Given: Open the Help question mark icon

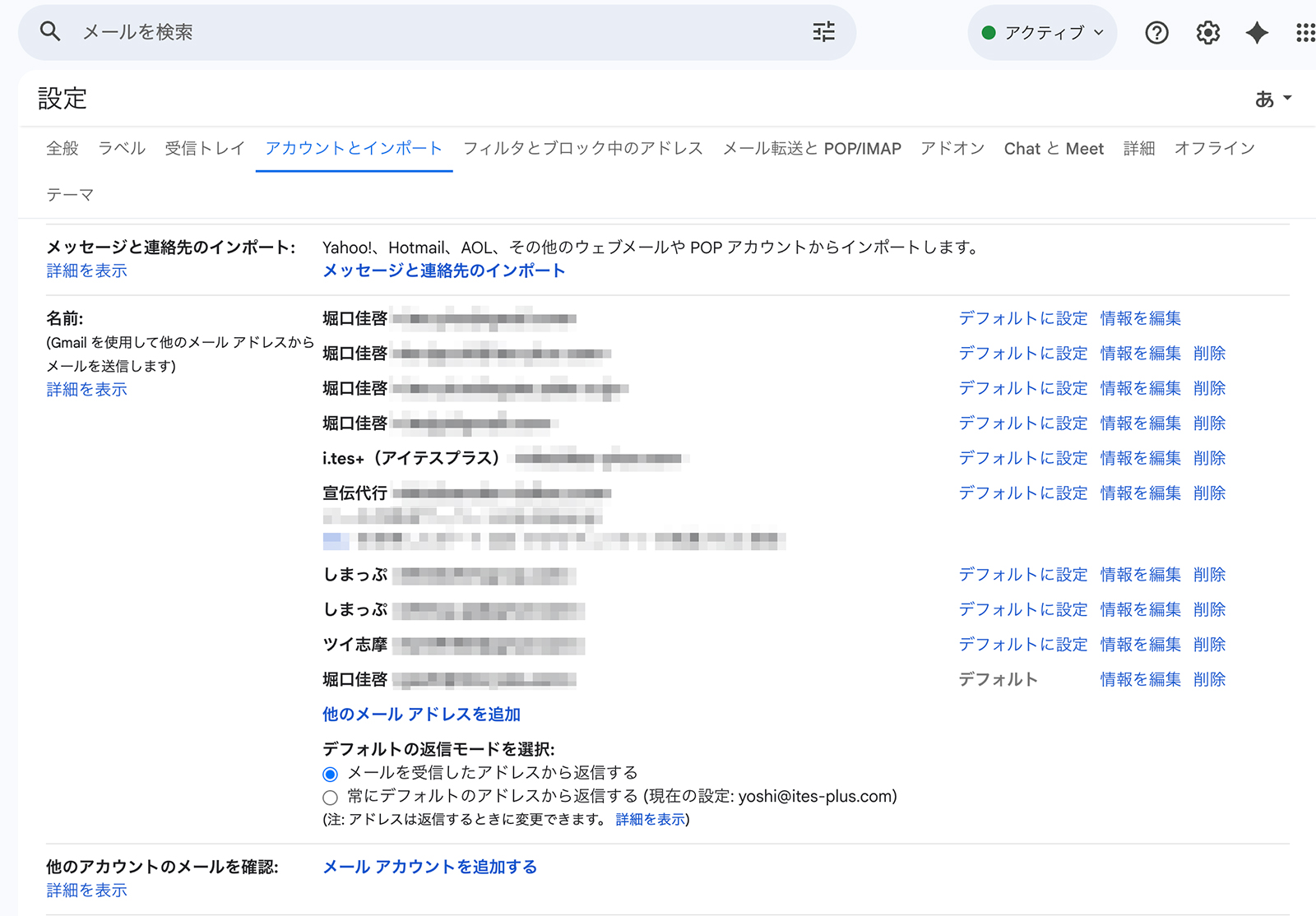Looking at the screenshot, I should click(x=1156, y=33).
